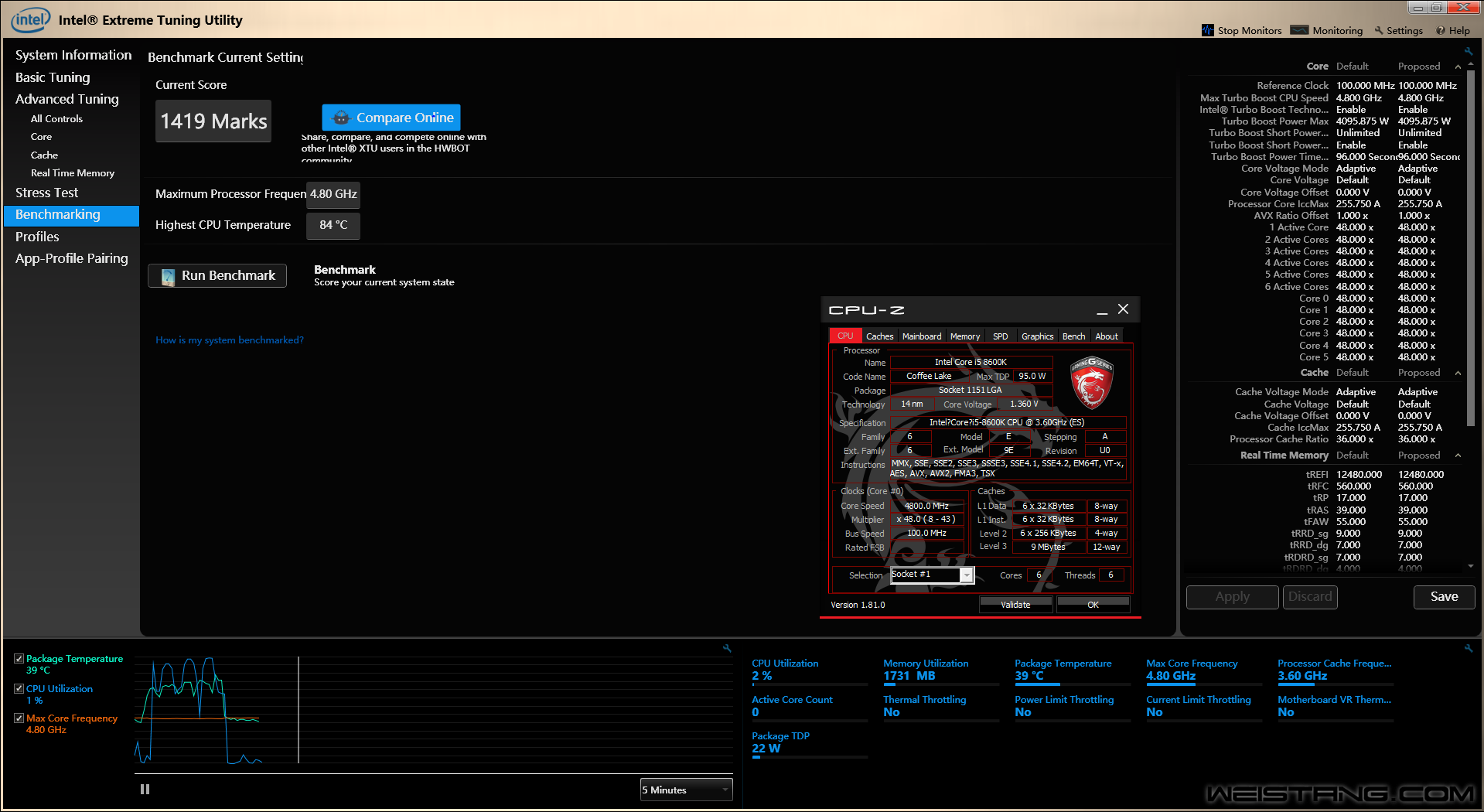Click the 84 °C highest temperature value
The image size is (1484, 812).
coord(333,226)
